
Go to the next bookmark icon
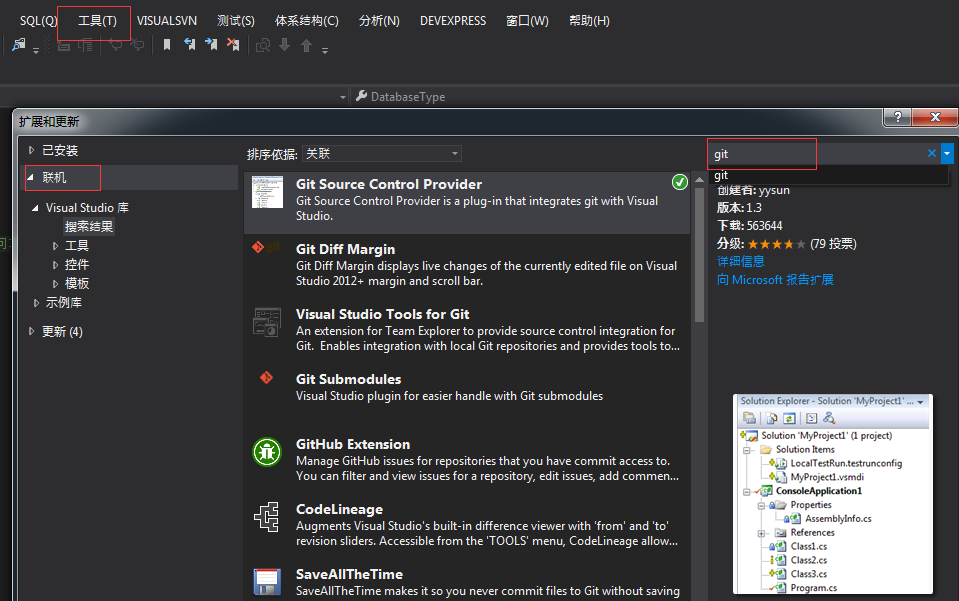point(211,45)
